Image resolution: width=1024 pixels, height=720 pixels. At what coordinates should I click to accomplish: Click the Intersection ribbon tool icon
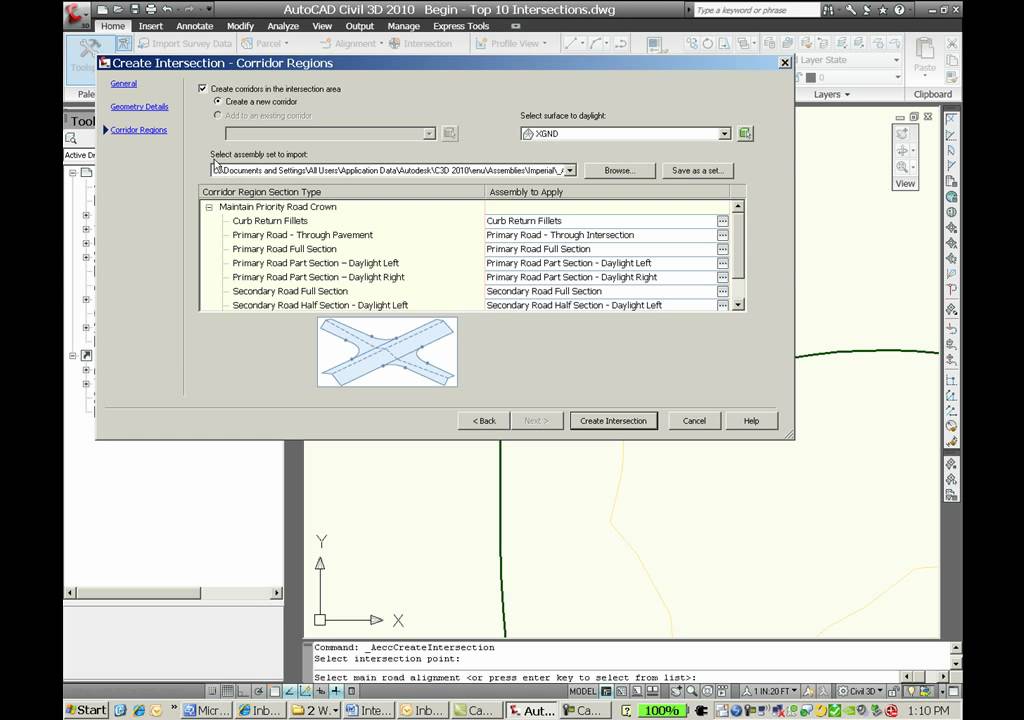394,43
